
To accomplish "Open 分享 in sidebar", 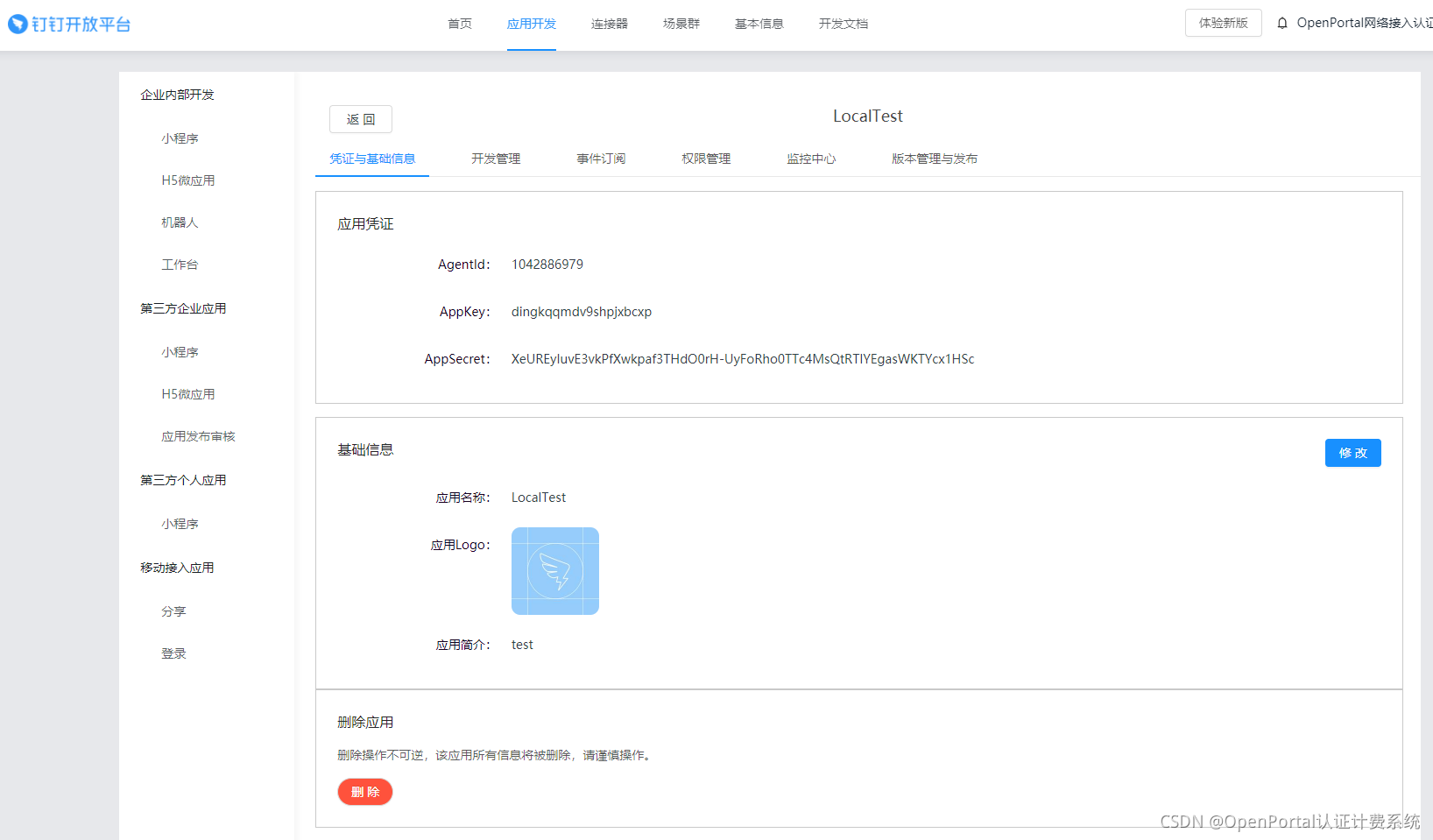I will (173, 611).
